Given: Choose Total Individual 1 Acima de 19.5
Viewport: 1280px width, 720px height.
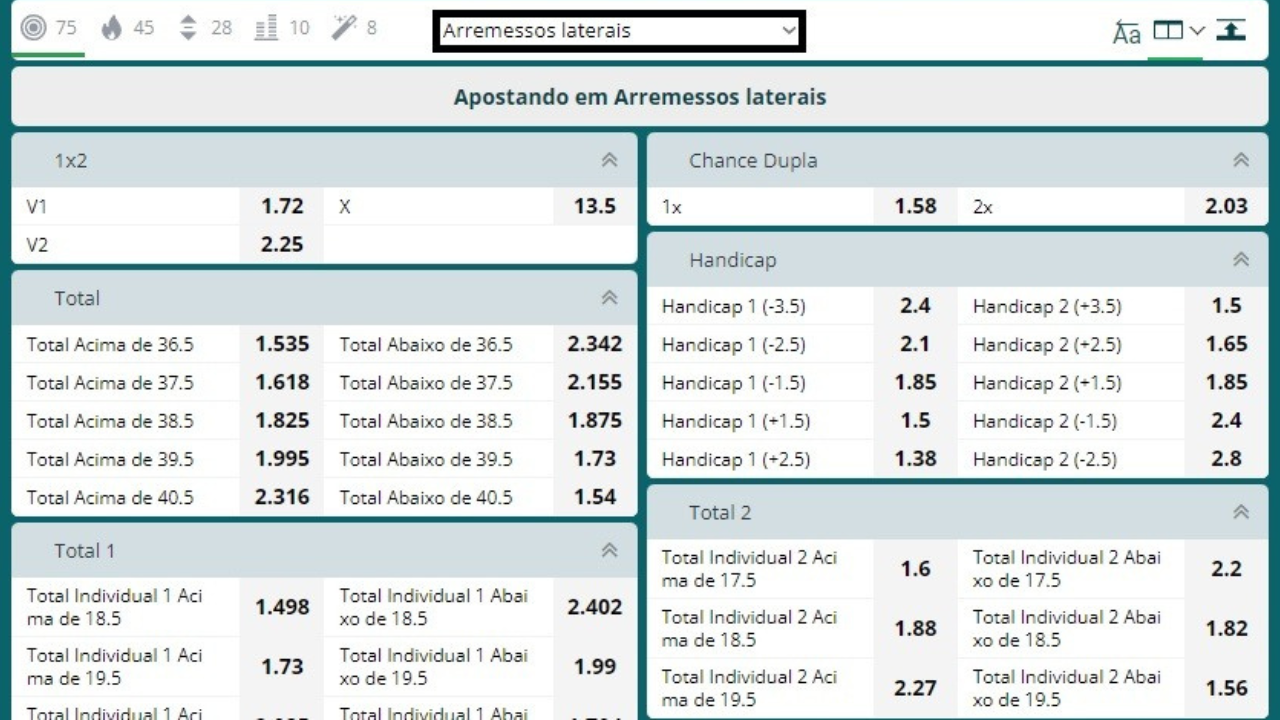Looking at the screenshot, I should point(282,666).
